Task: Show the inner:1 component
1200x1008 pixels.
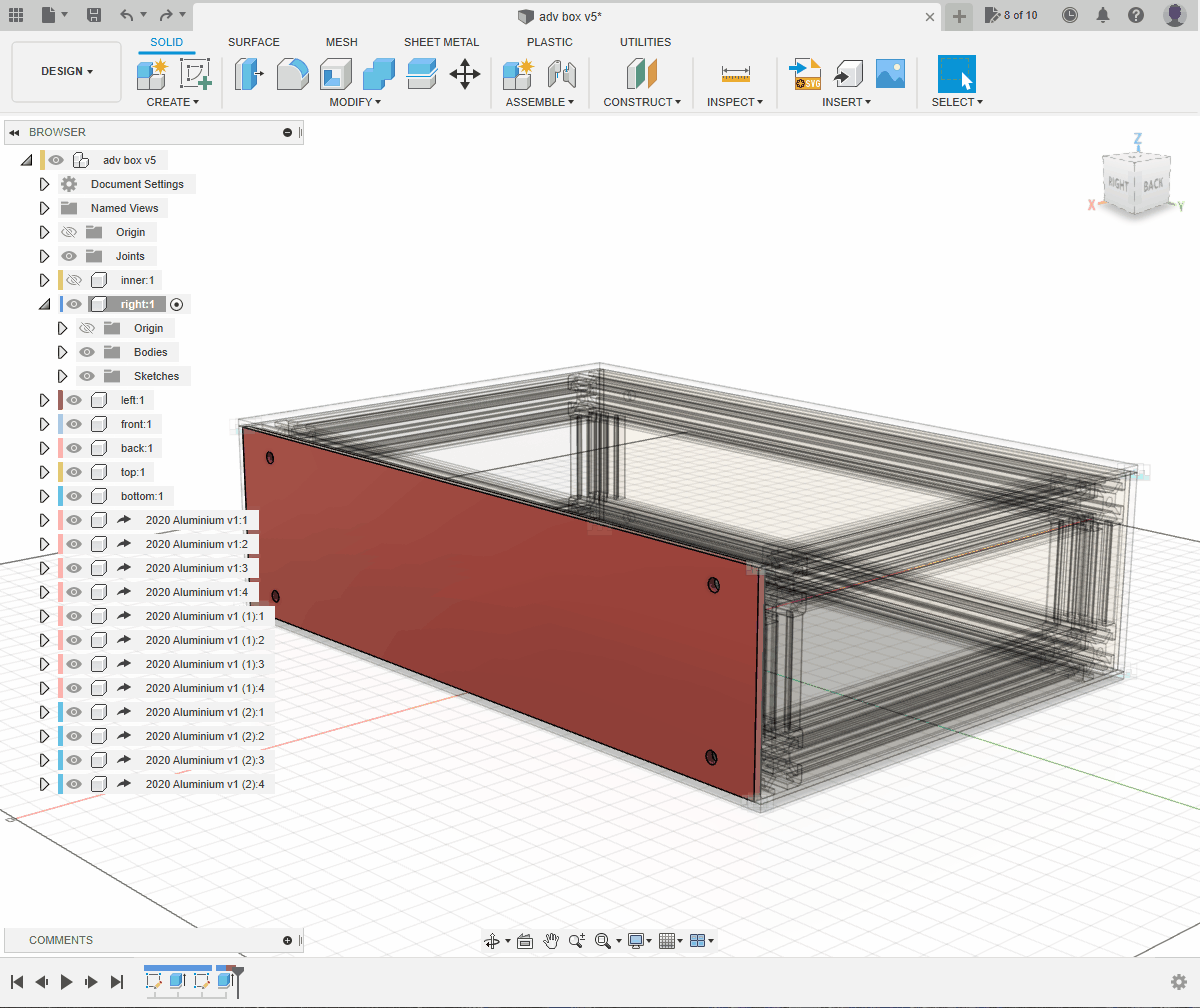Action: pyautogui.click(x=74, y=280)
